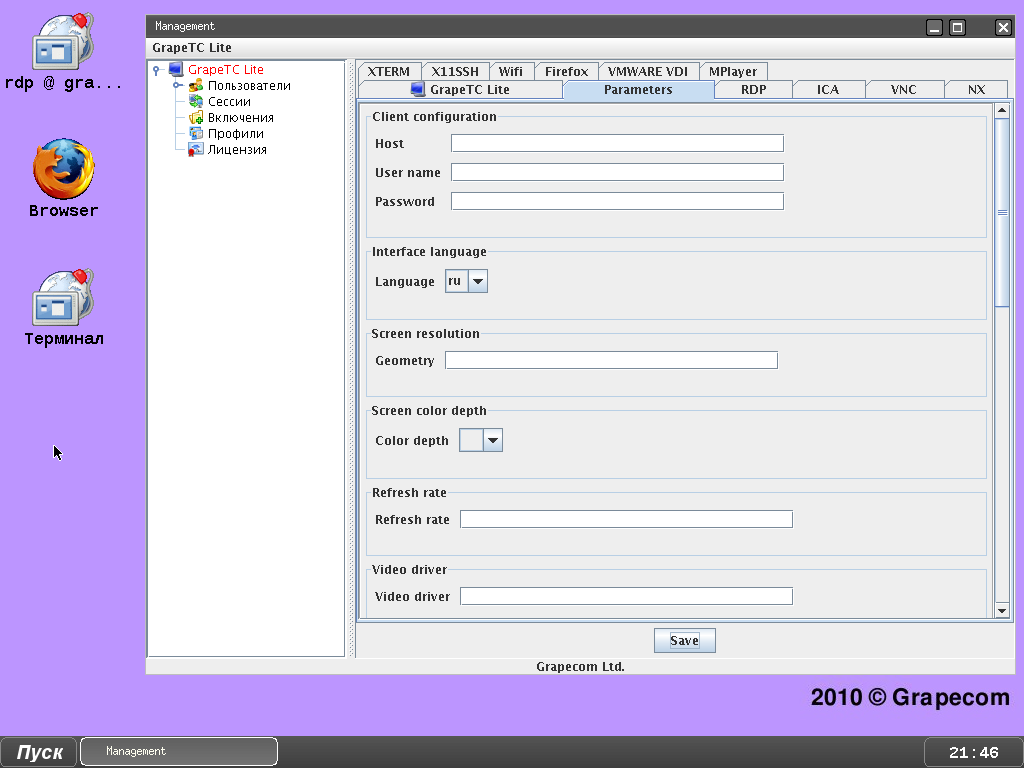
Task: Click the Geometry input field
Action: (611, 360)
